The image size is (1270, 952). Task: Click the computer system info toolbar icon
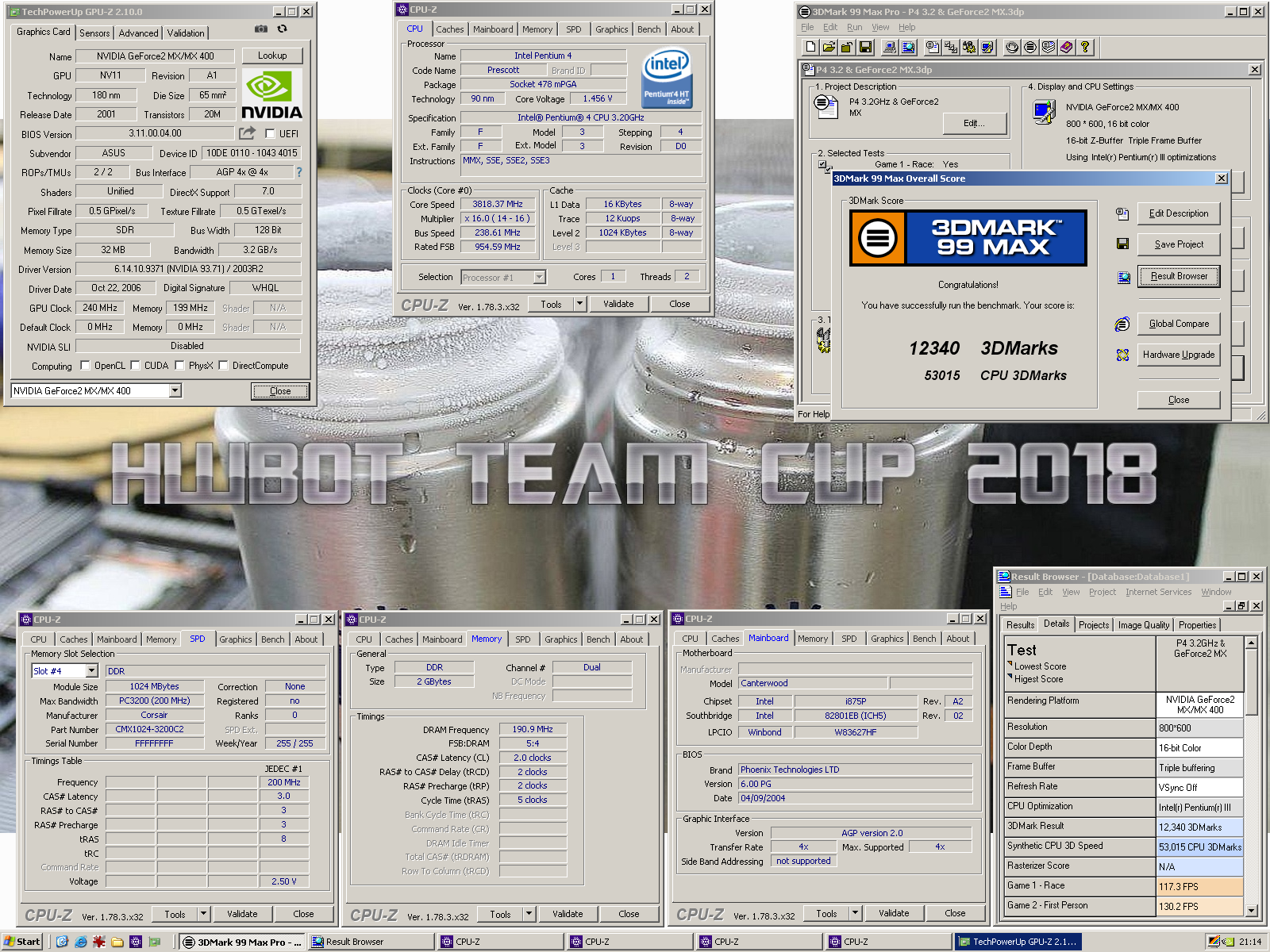pyautogui.click(x=890, y=48)
